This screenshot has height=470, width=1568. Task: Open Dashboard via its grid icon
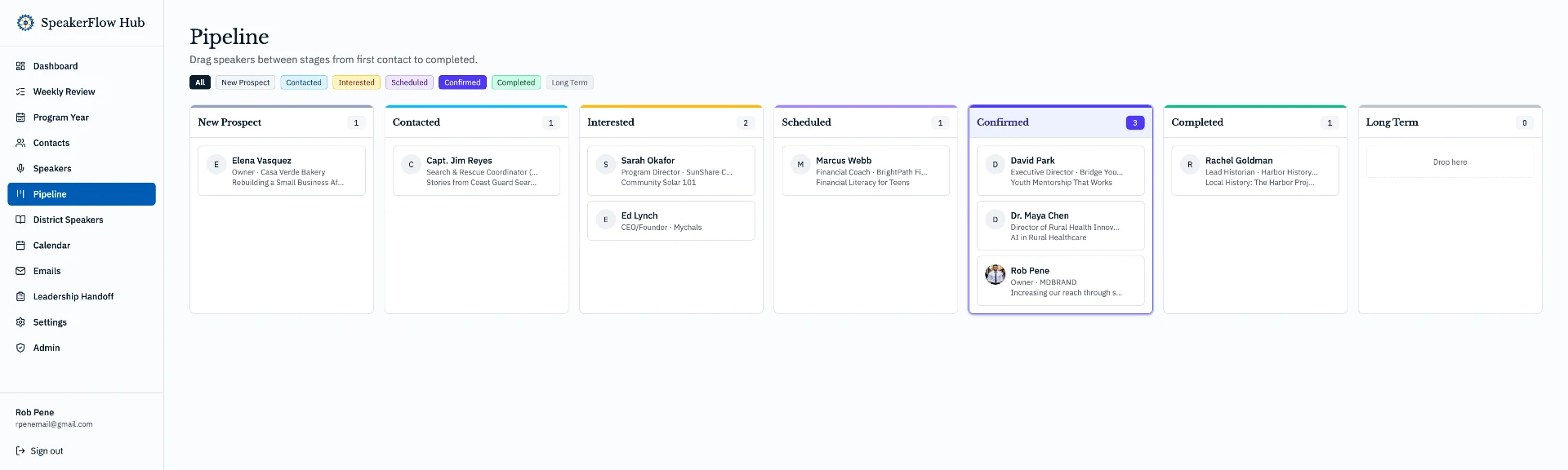click(x=20, y=66)
